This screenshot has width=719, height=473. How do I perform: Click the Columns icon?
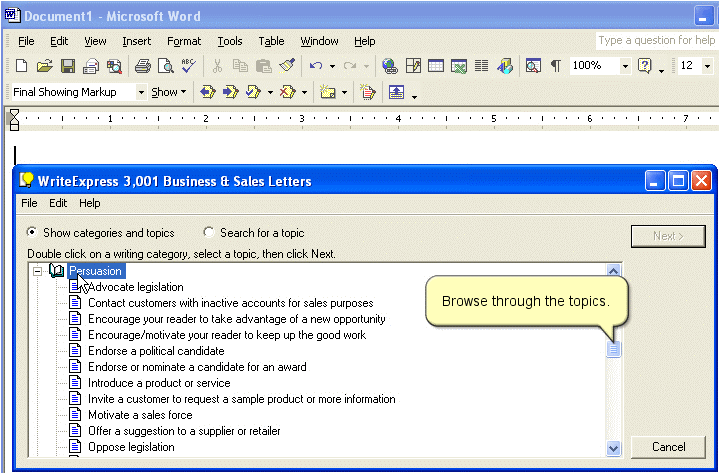tap(481, 66)
